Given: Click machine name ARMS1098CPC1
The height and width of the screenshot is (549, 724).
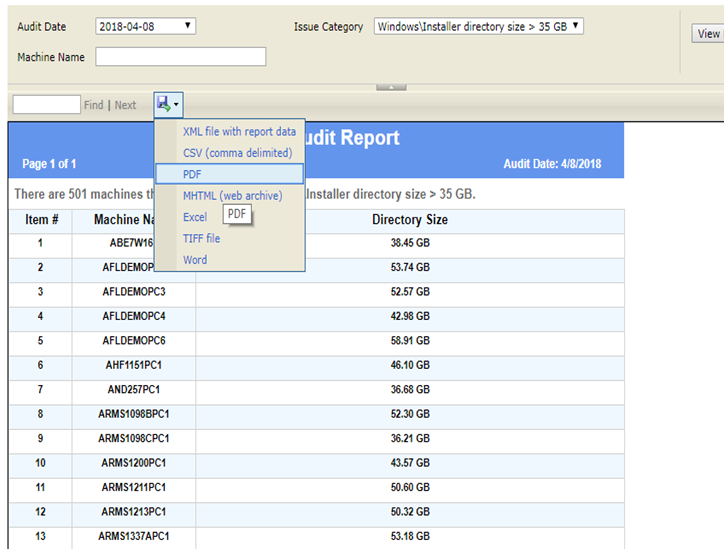Looking at the screenshot, I should point(134,439).
